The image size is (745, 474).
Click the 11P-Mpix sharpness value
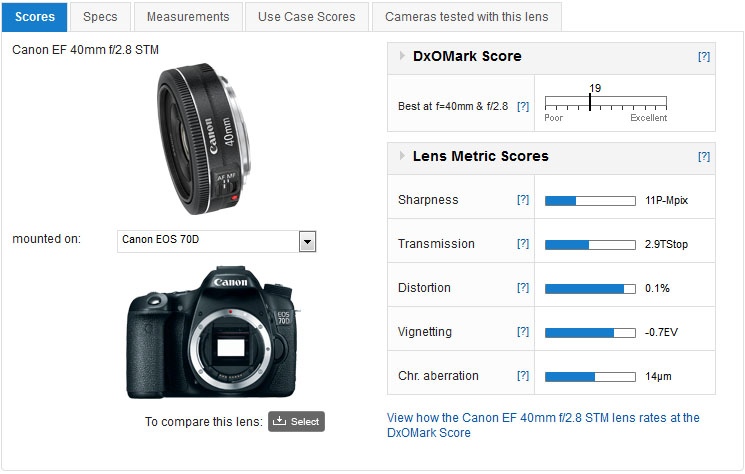pos(666,200)
